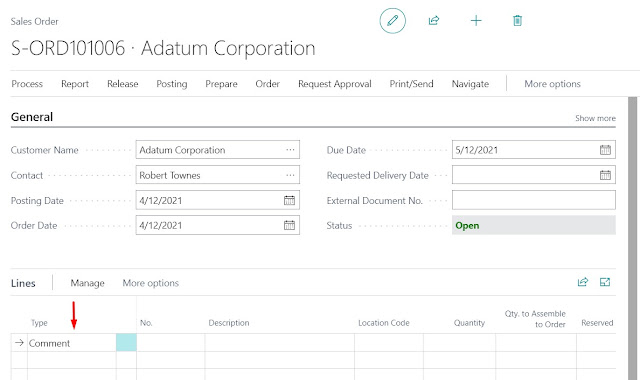Click the Order Date field 4/12/2021
Image resolution: width=640 pixels, height=380 pixels.
pos(218,225)
